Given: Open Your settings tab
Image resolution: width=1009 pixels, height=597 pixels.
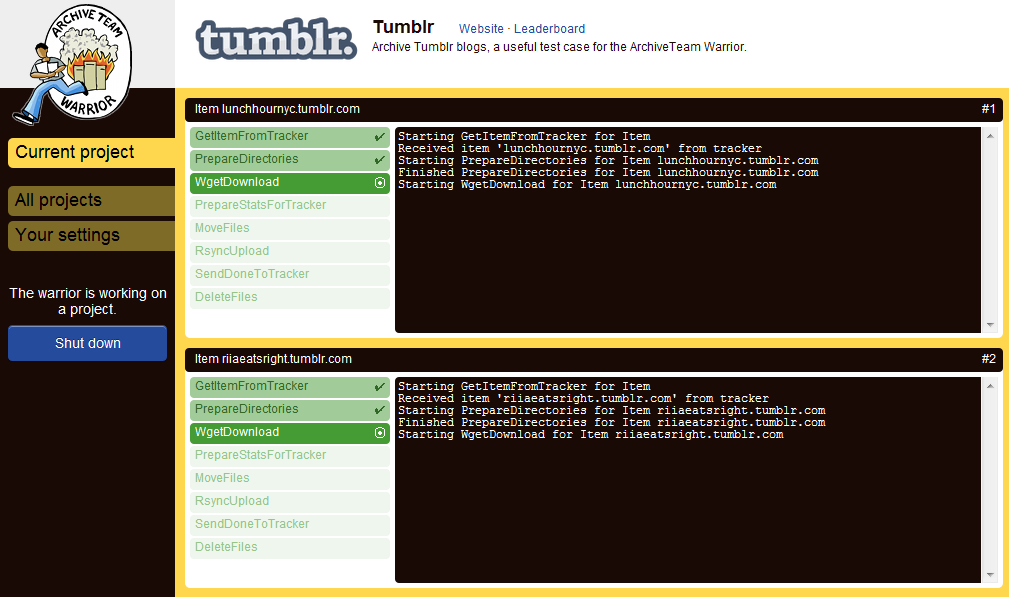Looking at the screenshot, I should pyautogui.click(x=91, y=235).
